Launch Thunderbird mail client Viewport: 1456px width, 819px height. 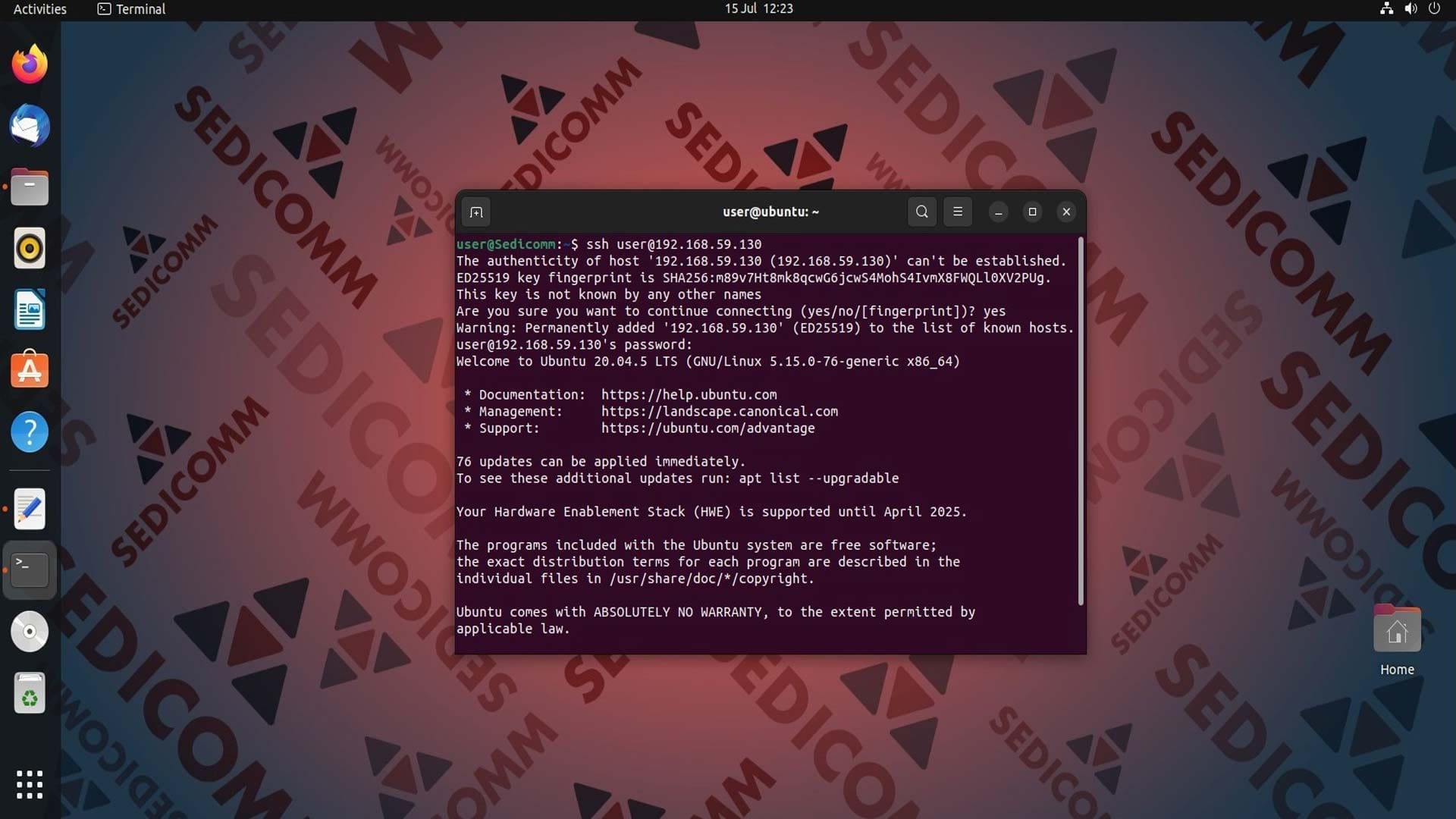(x=30, y=125)
